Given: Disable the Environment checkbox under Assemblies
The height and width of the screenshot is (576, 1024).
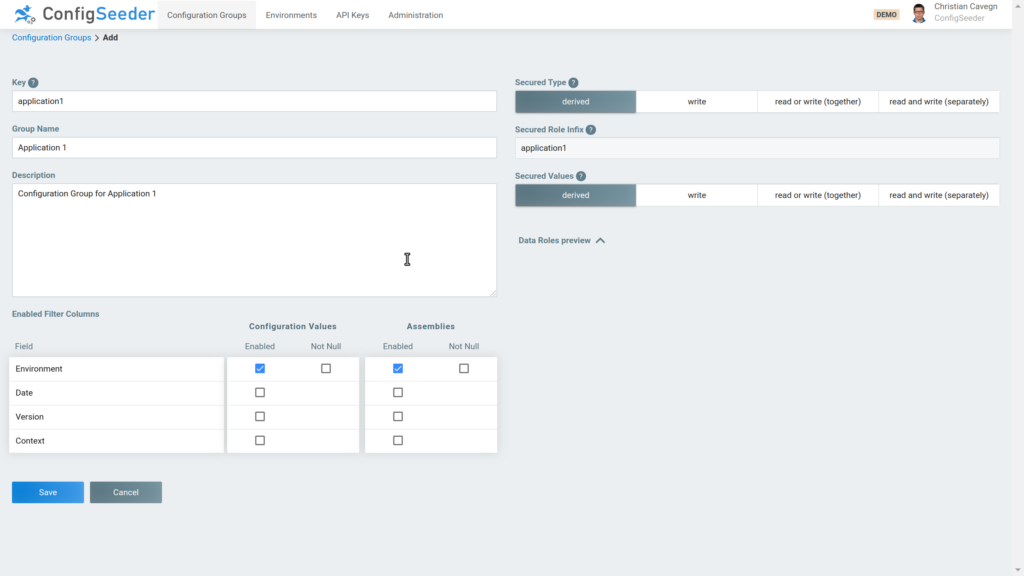Looking at the screenshot, I should pyautogui.click(x=398, y=368).
